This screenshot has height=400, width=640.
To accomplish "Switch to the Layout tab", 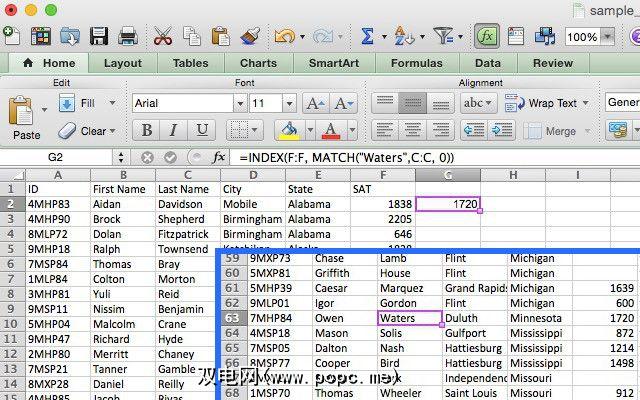I will click(x=123, y=63).
